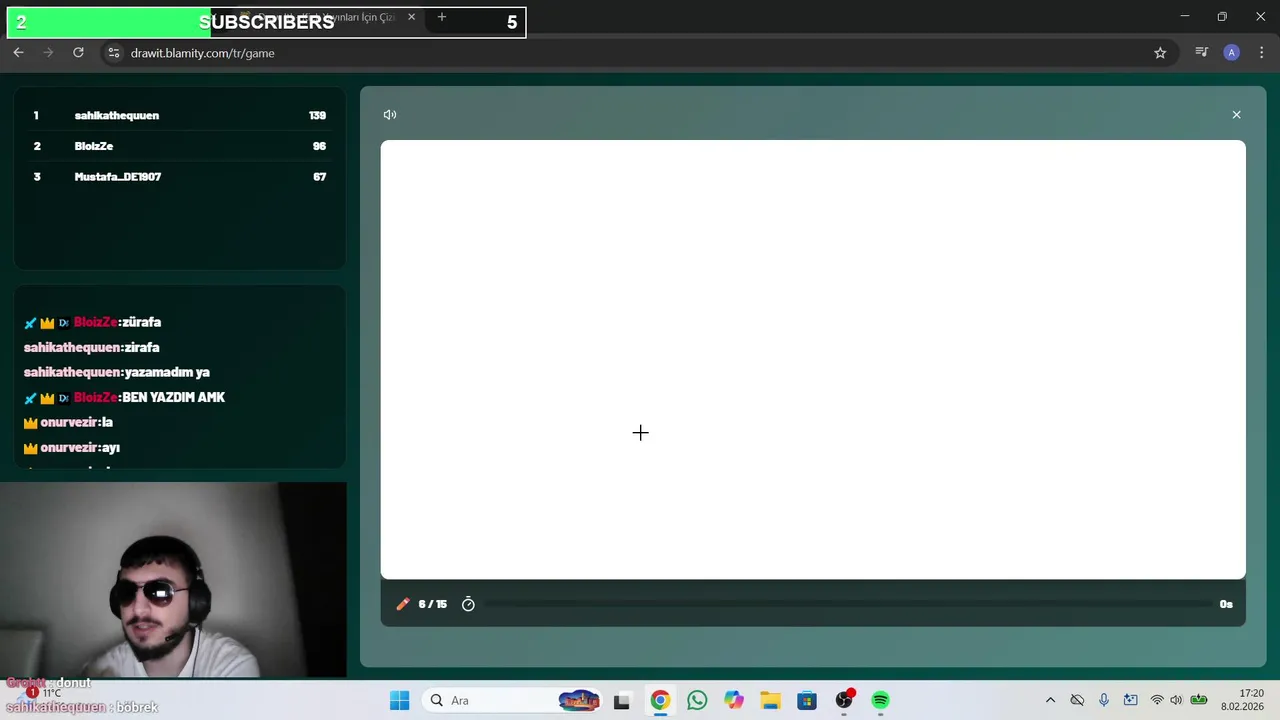
Task: Open the media control icon in Chrome toolbar
Action: click(1202, 53)
